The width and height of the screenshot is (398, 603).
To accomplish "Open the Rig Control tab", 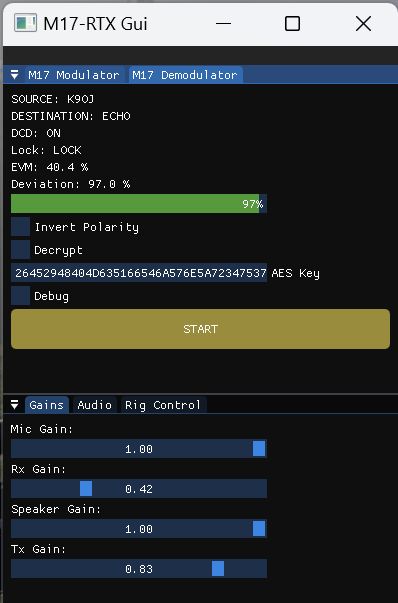I will coord(163,405).
